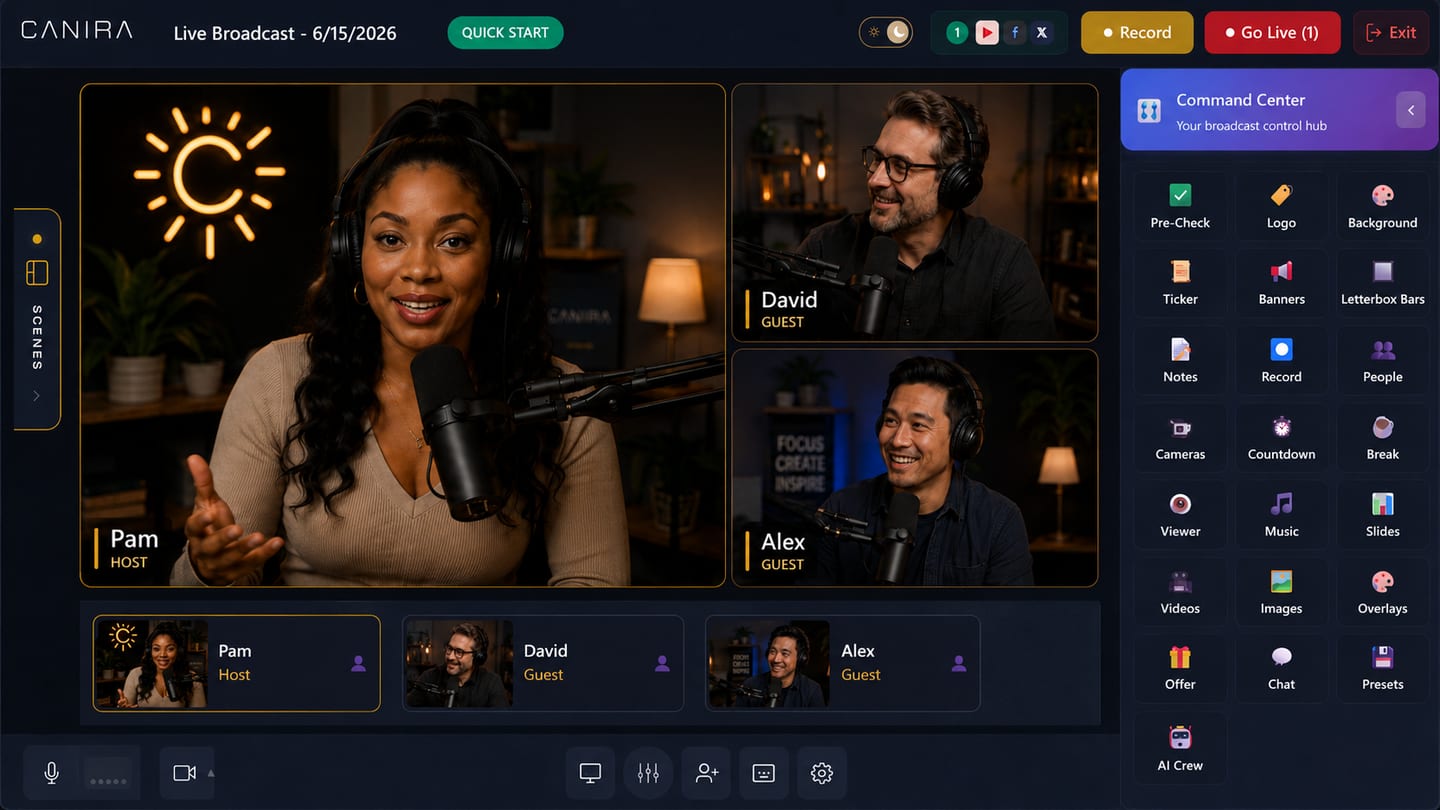
Task: Toggle Alex's person icon in participant card
Action: pos(959,663)
